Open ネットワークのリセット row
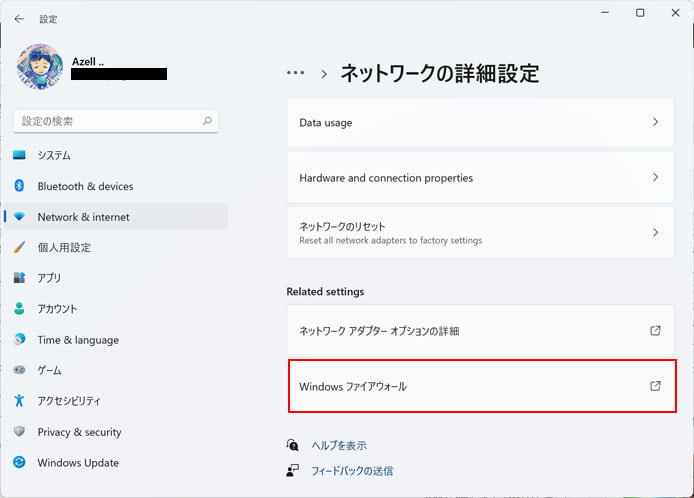The width and height of the screenshot is (694, 498). (x=480, y=232)
